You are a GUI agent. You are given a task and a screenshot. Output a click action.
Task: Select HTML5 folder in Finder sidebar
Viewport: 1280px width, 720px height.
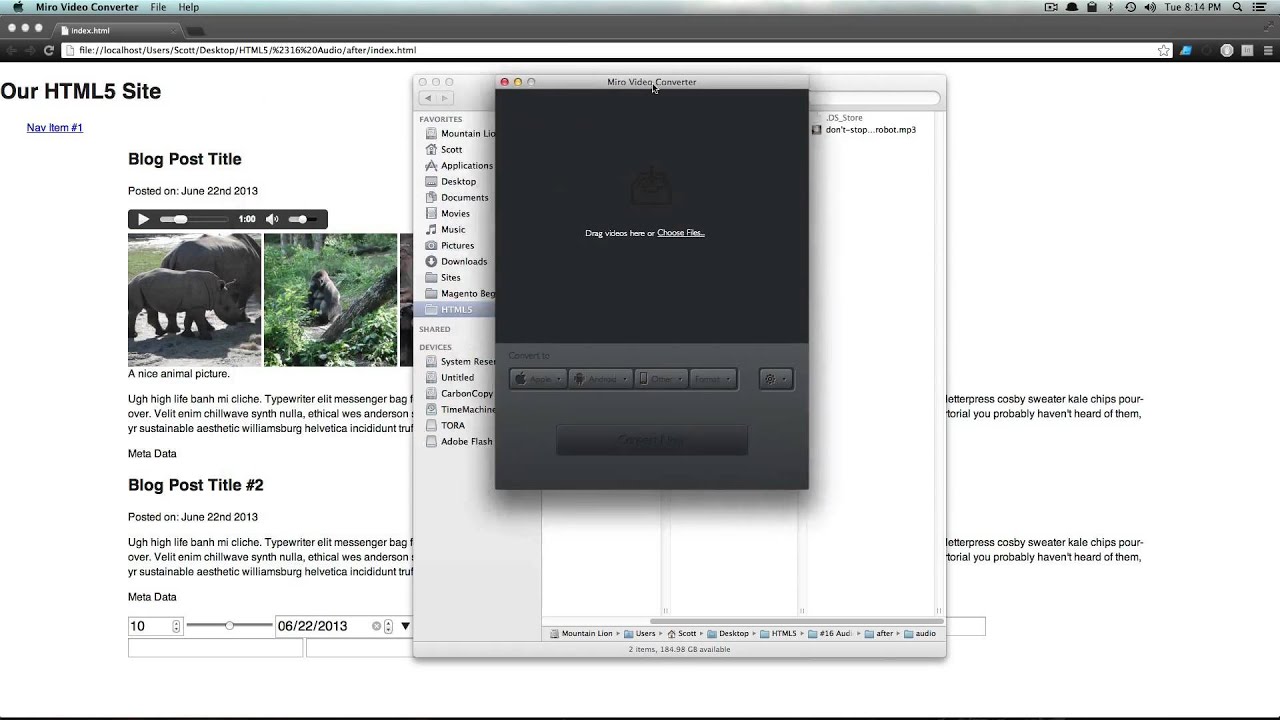click(x=454, y=309)
